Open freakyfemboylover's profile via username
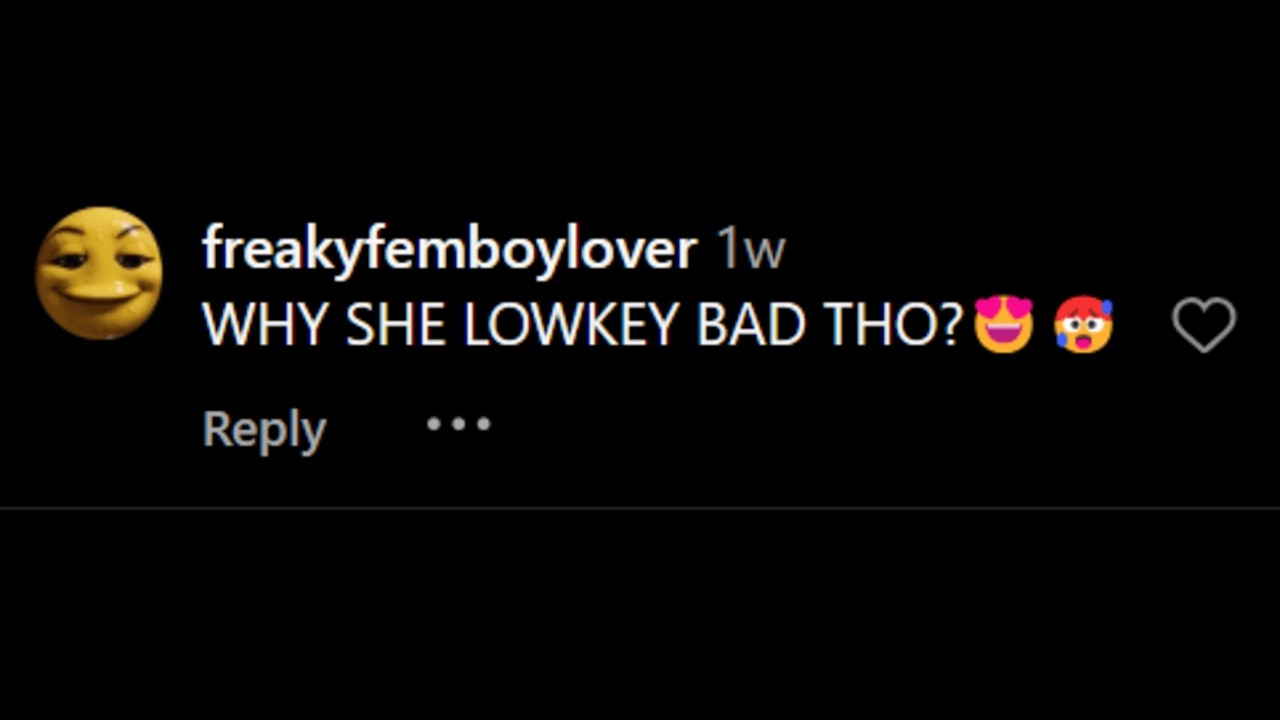 pos(449,247)
